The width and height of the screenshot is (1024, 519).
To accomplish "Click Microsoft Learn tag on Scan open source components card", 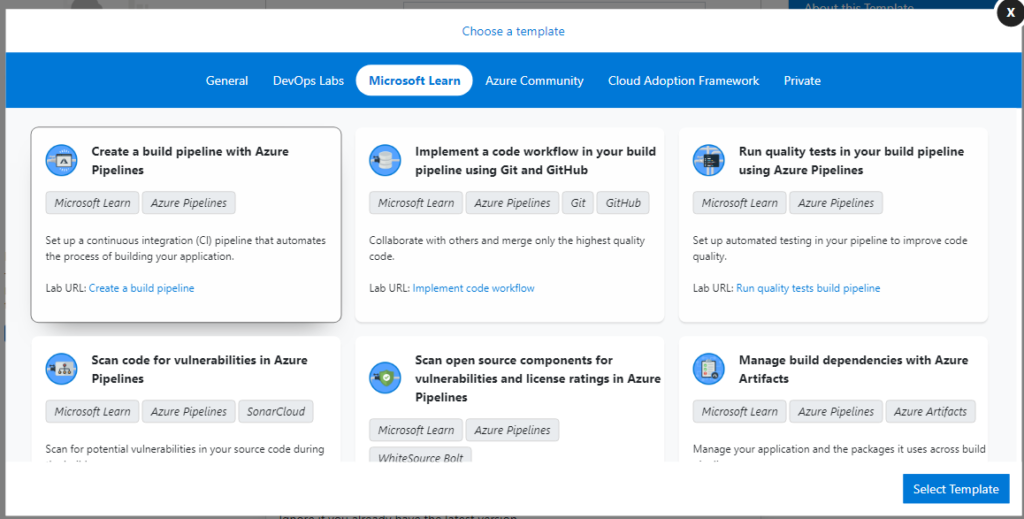I will coord(416,430).
